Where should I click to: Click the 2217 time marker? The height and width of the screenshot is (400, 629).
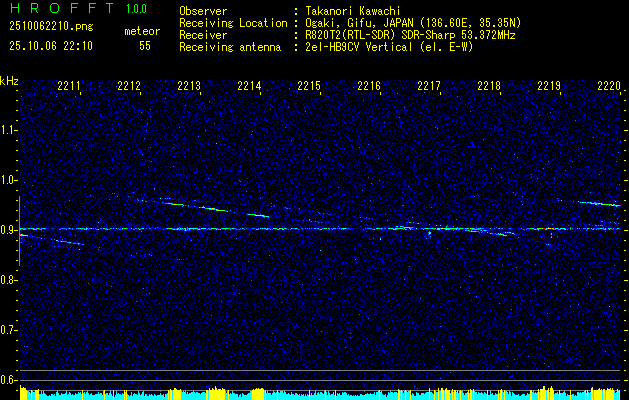pos(429,86)
